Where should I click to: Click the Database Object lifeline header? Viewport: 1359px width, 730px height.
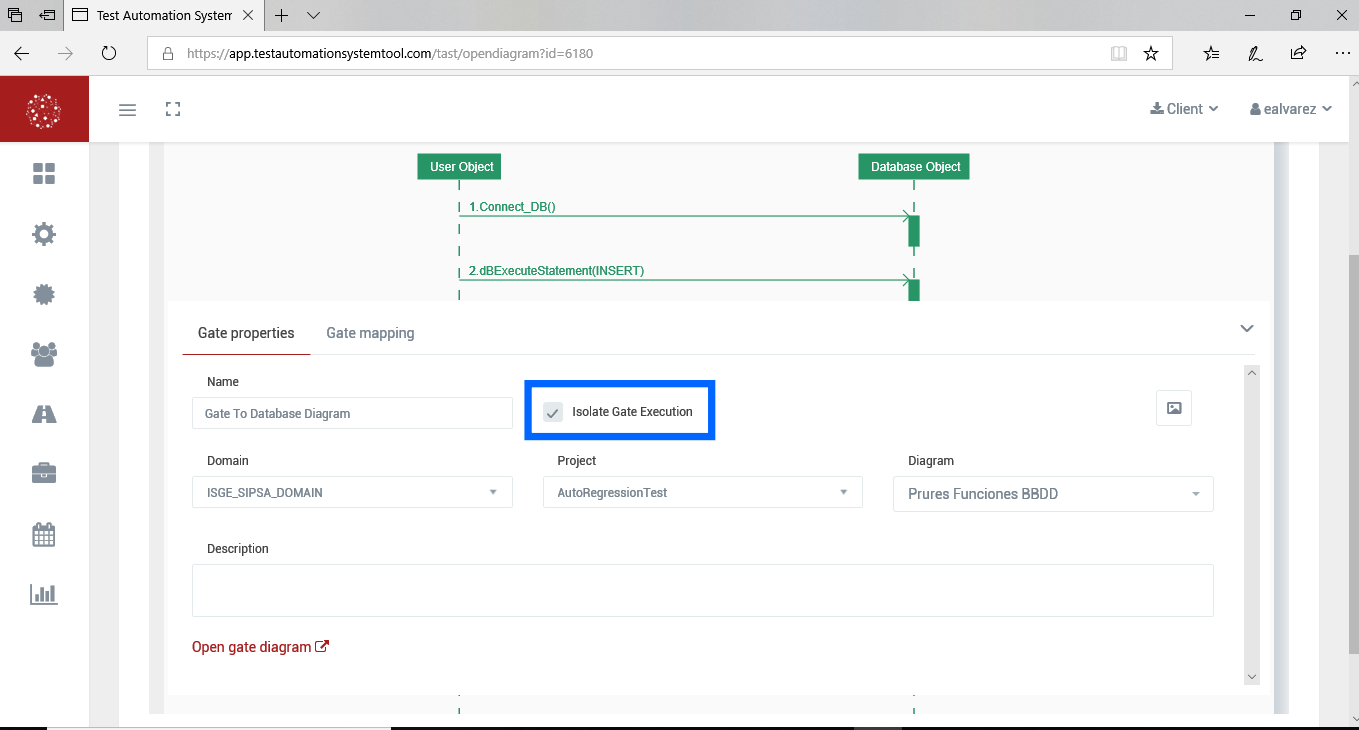[x=915, y=167]
